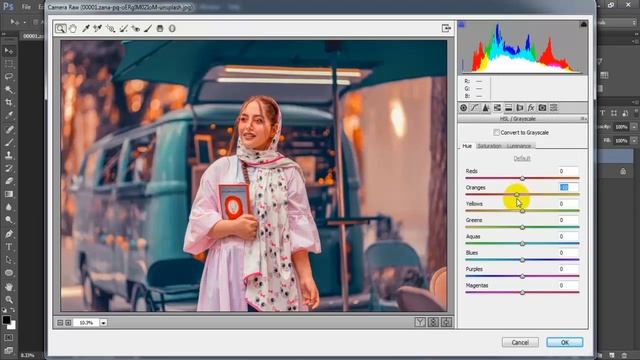Image resolution: width=640 pixels, height=360 pixels.
Task: Switch to the Saturation tab
Action: click(x=489, y=146)
